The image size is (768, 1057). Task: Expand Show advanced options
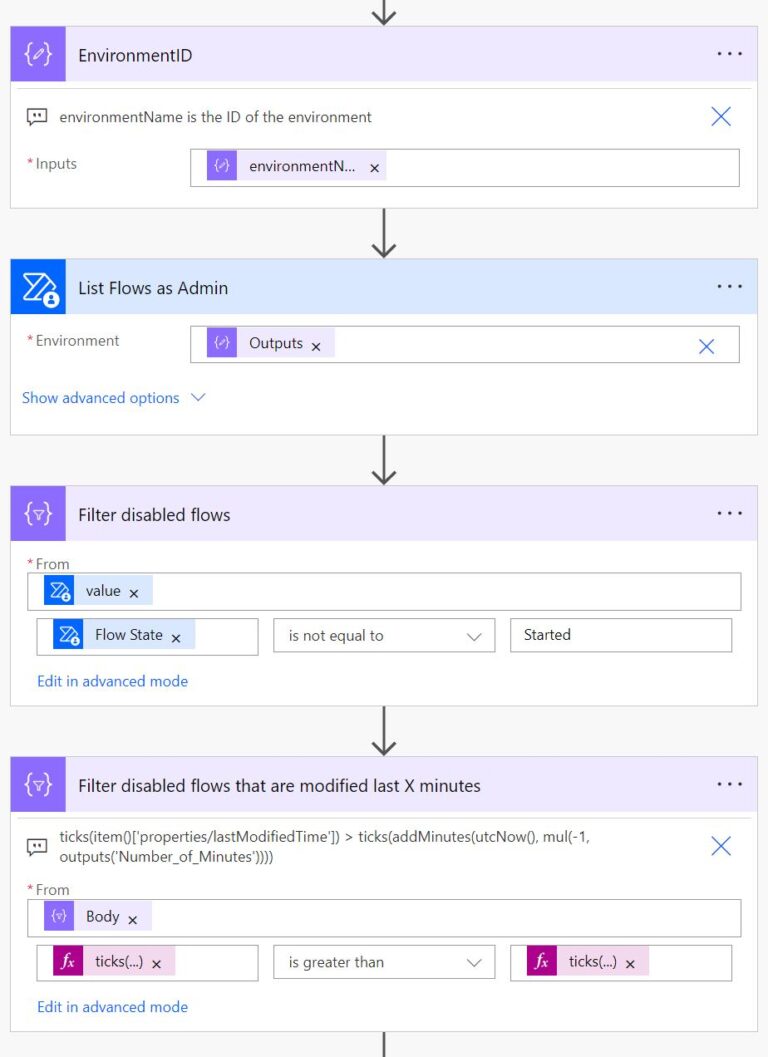click(x=100, y=397)
